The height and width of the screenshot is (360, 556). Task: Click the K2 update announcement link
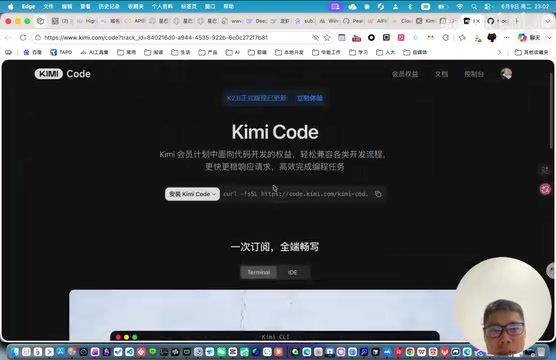point(257,98)
